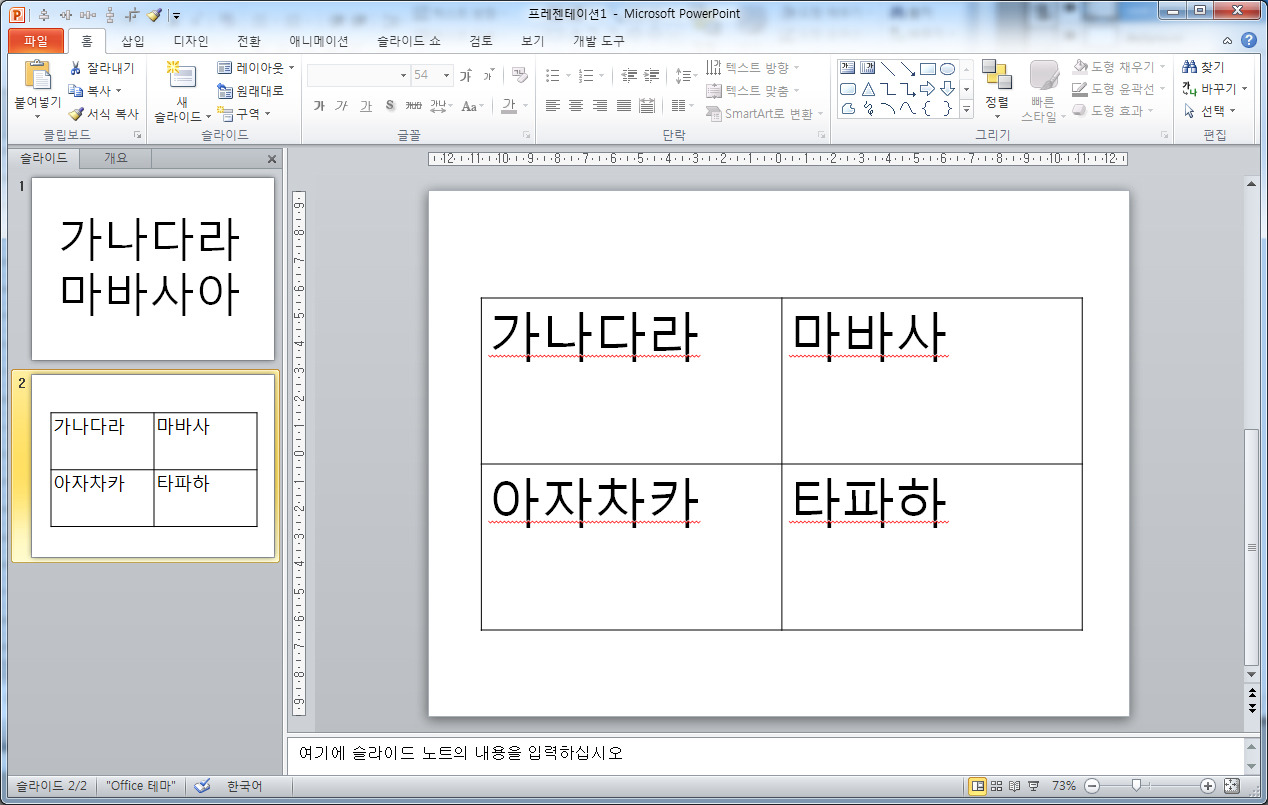Add a slide with the 새 슬라이드 icon

(181, 77)
